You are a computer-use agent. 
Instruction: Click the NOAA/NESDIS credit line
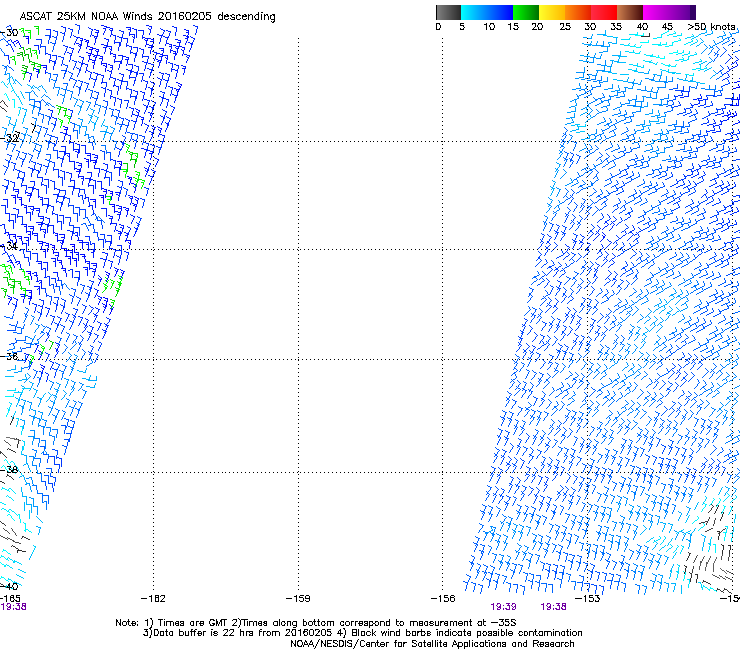432,644
